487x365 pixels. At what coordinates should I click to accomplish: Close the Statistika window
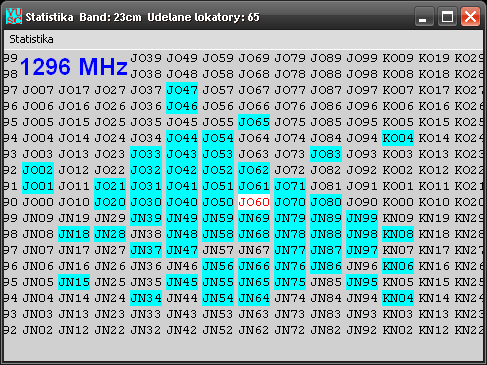pos(470,16)
